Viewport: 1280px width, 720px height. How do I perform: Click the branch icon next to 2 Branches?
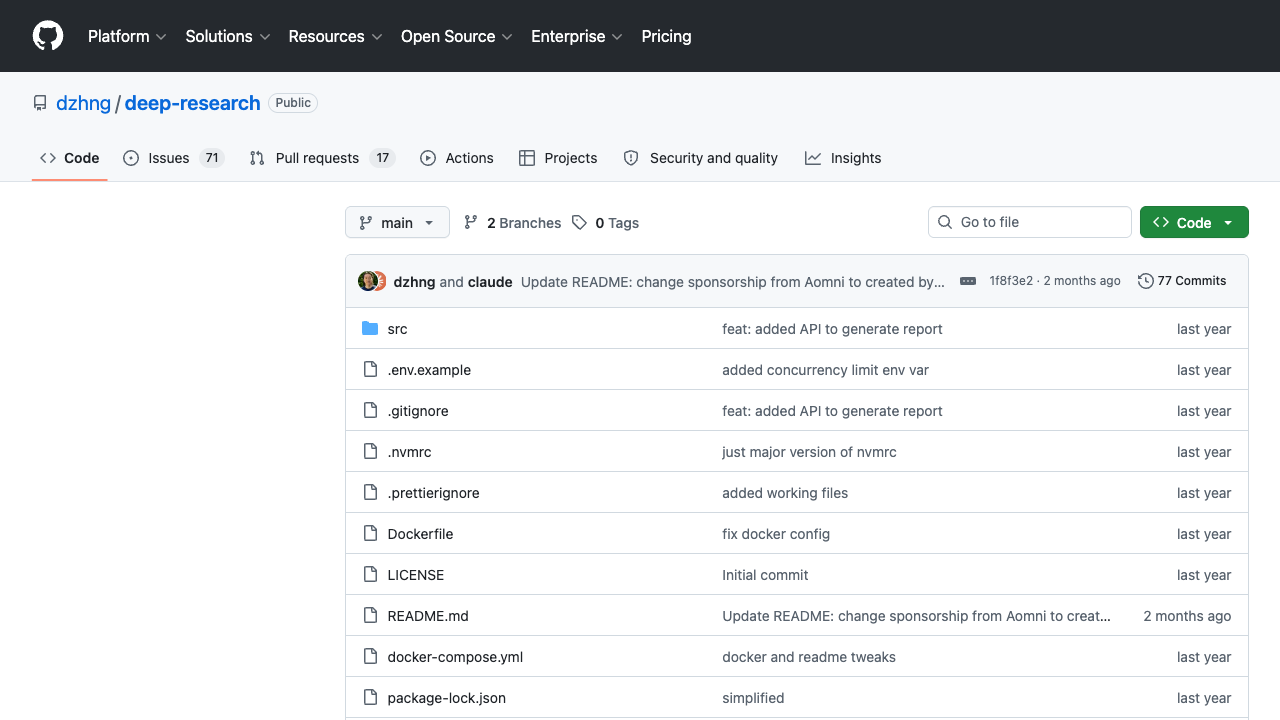click(471, 223)
